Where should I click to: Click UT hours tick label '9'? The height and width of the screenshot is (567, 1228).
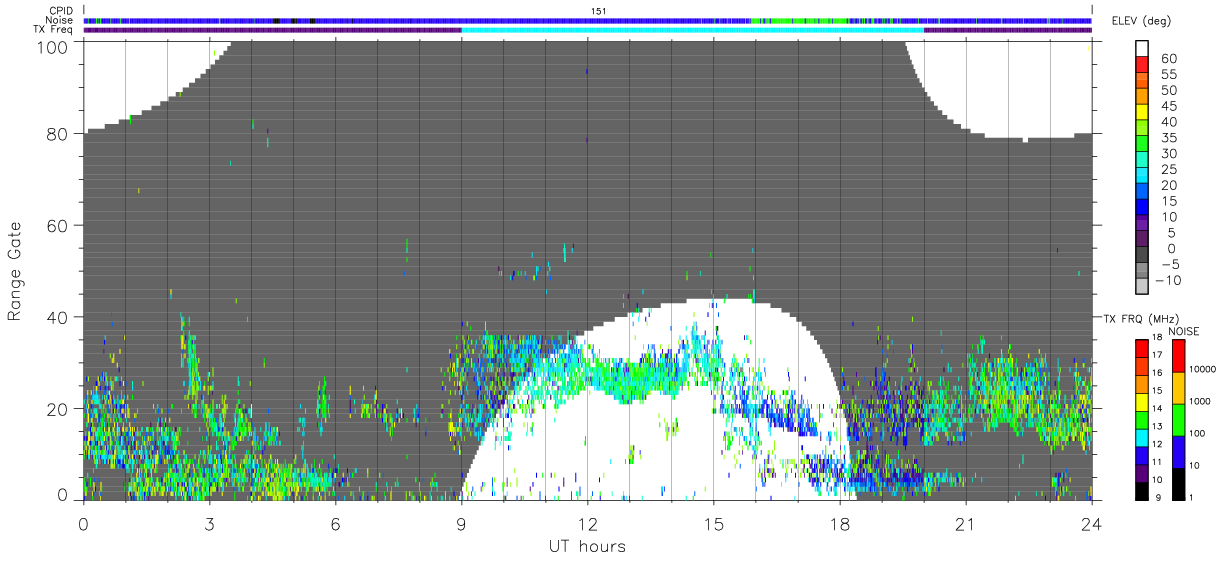click(461, 524)
